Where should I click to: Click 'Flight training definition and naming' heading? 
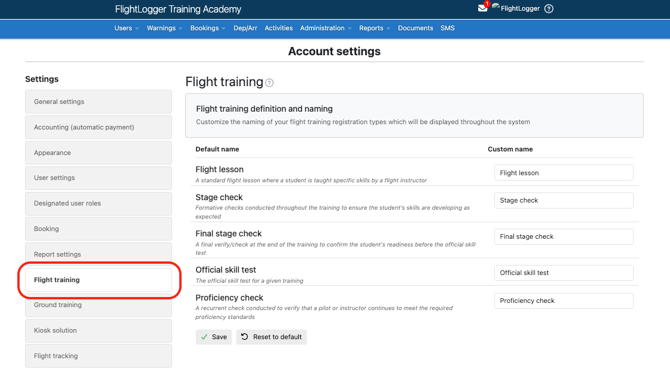[x=264, y=109]
